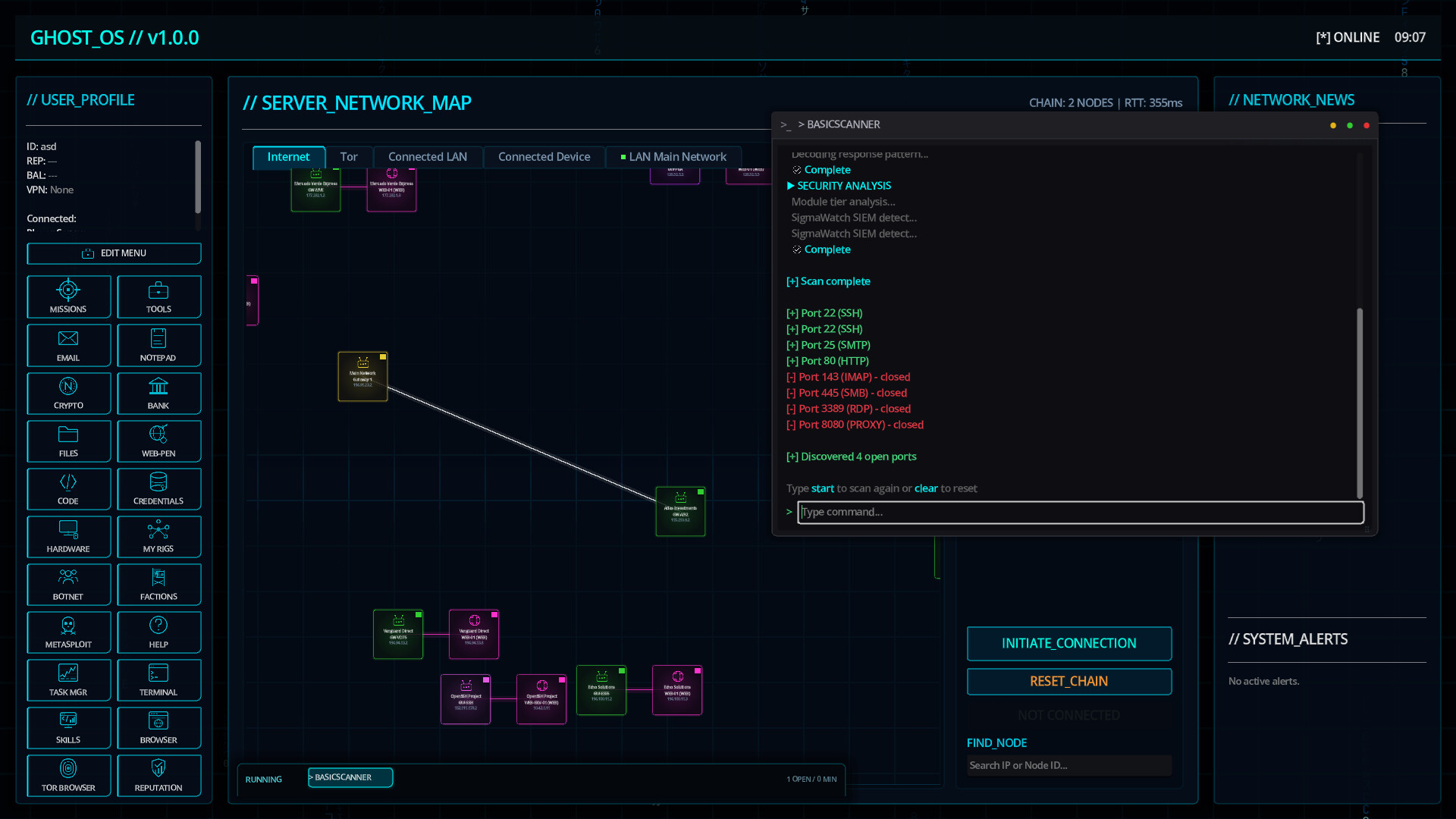This screenshot has width=1456, height=819.
Task: Expand the SECURITY ANALYSIS section
Action: (x=839, y=187)
